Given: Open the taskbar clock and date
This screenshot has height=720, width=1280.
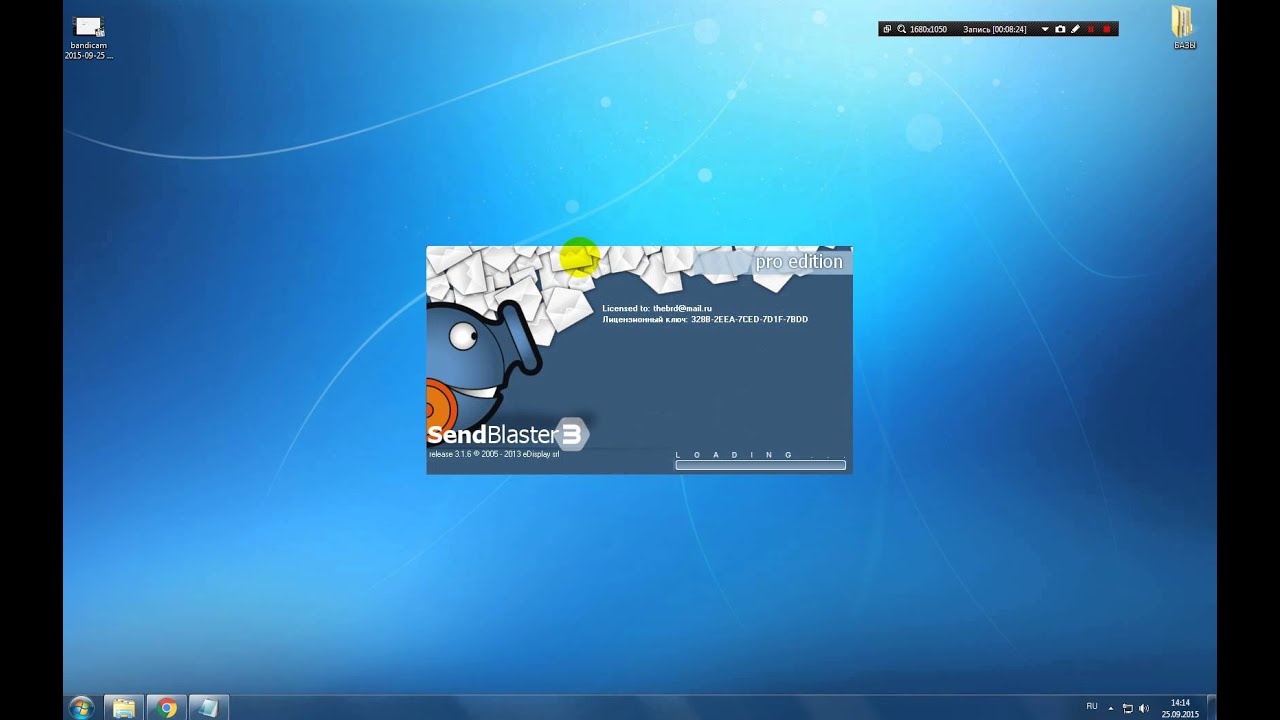Looking at the screenshot, I should tap(1180, 708).
